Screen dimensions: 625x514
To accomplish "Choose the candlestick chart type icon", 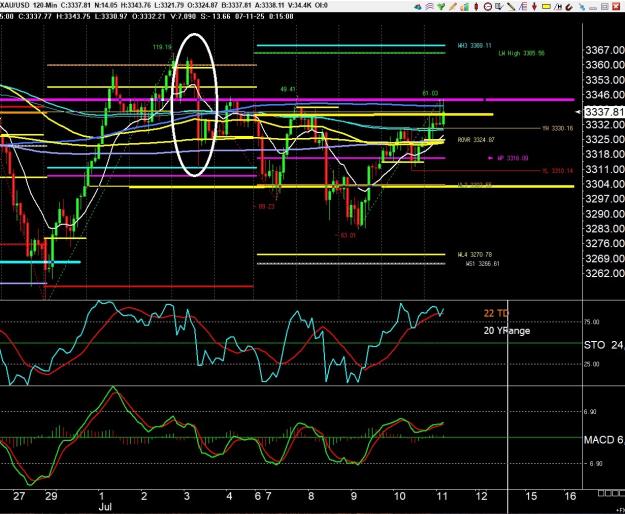I will 476,6.
